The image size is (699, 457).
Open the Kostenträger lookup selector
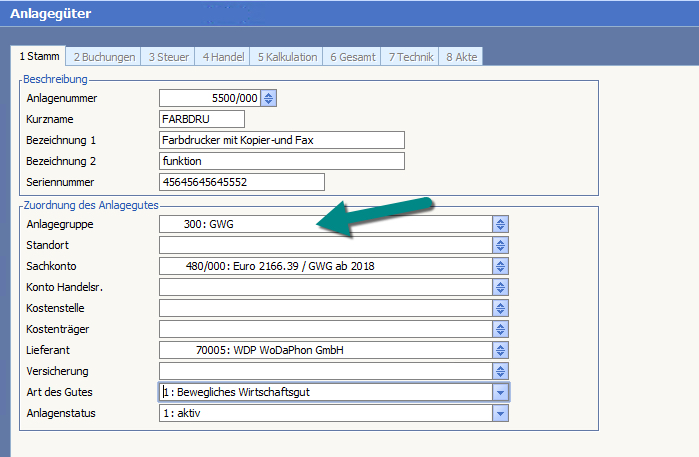pyautogui.click(x=501, y=329)
